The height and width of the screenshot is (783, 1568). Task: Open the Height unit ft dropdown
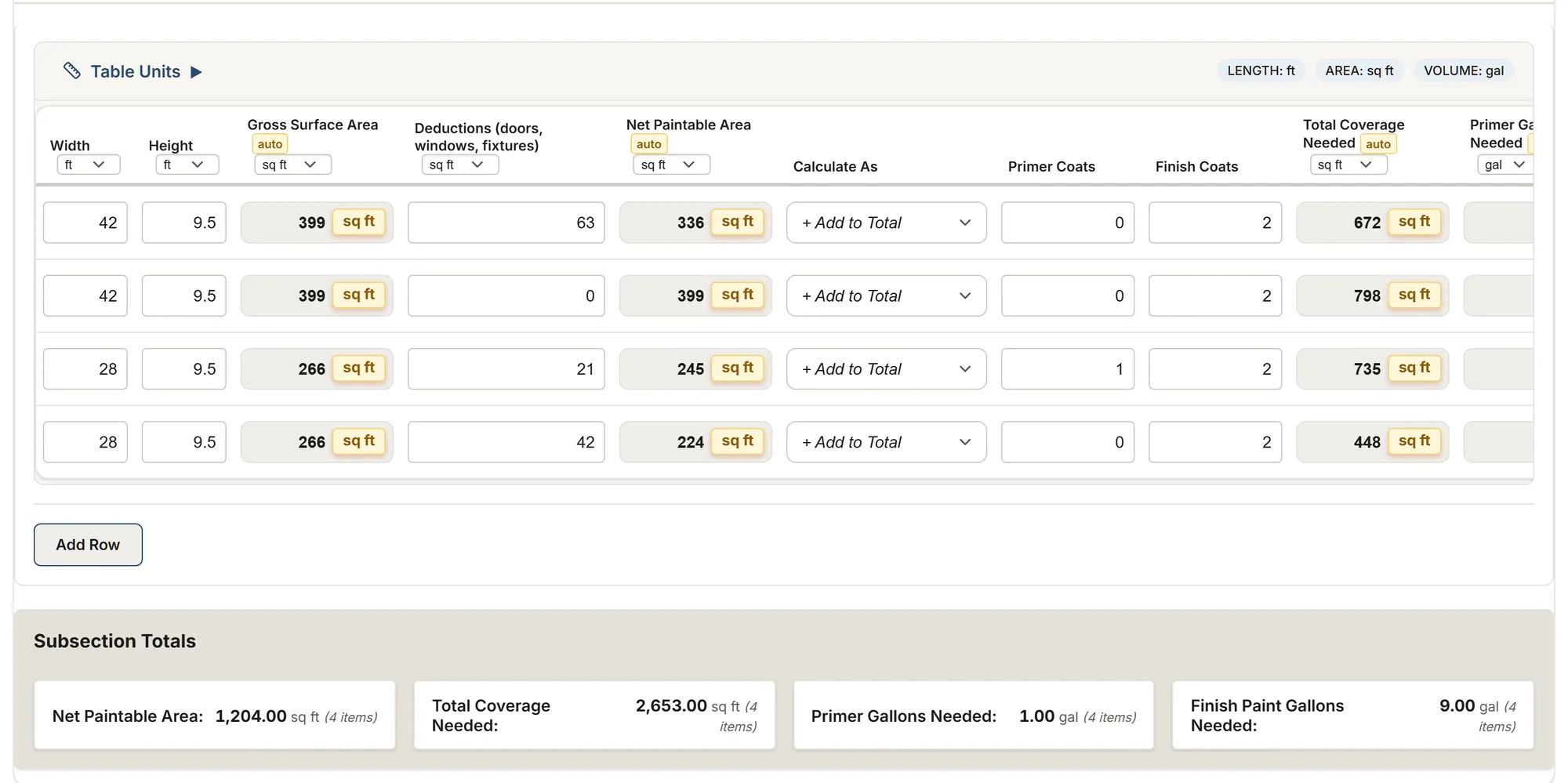(187, 165)
